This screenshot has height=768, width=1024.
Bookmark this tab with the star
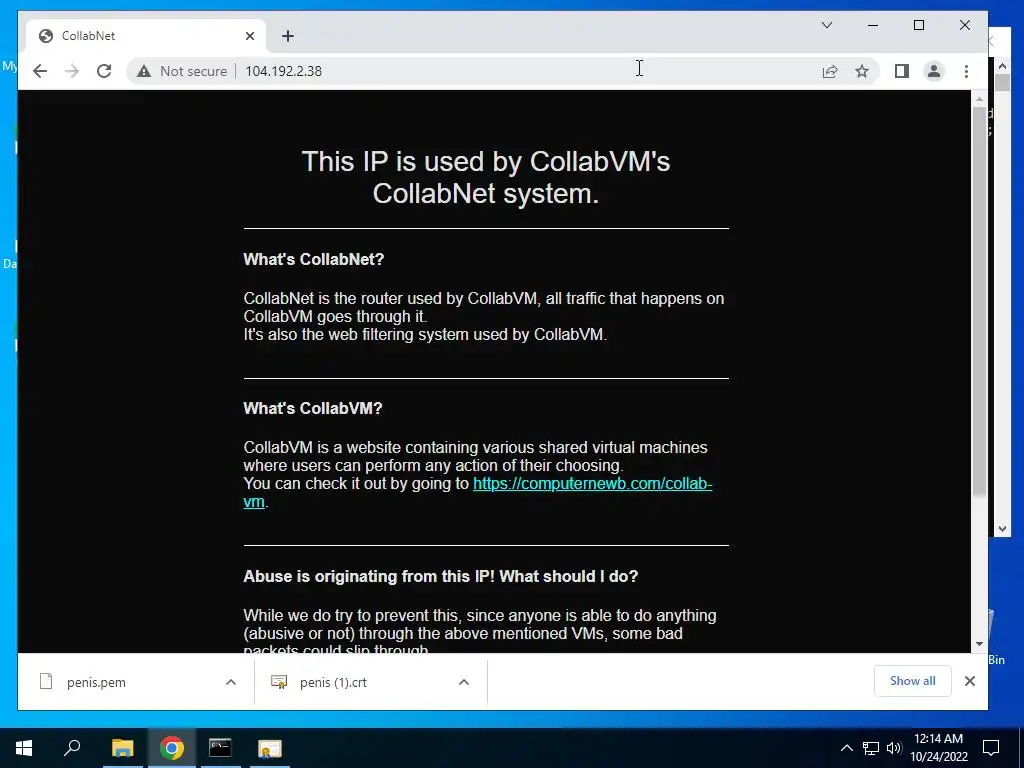[862, 71]
